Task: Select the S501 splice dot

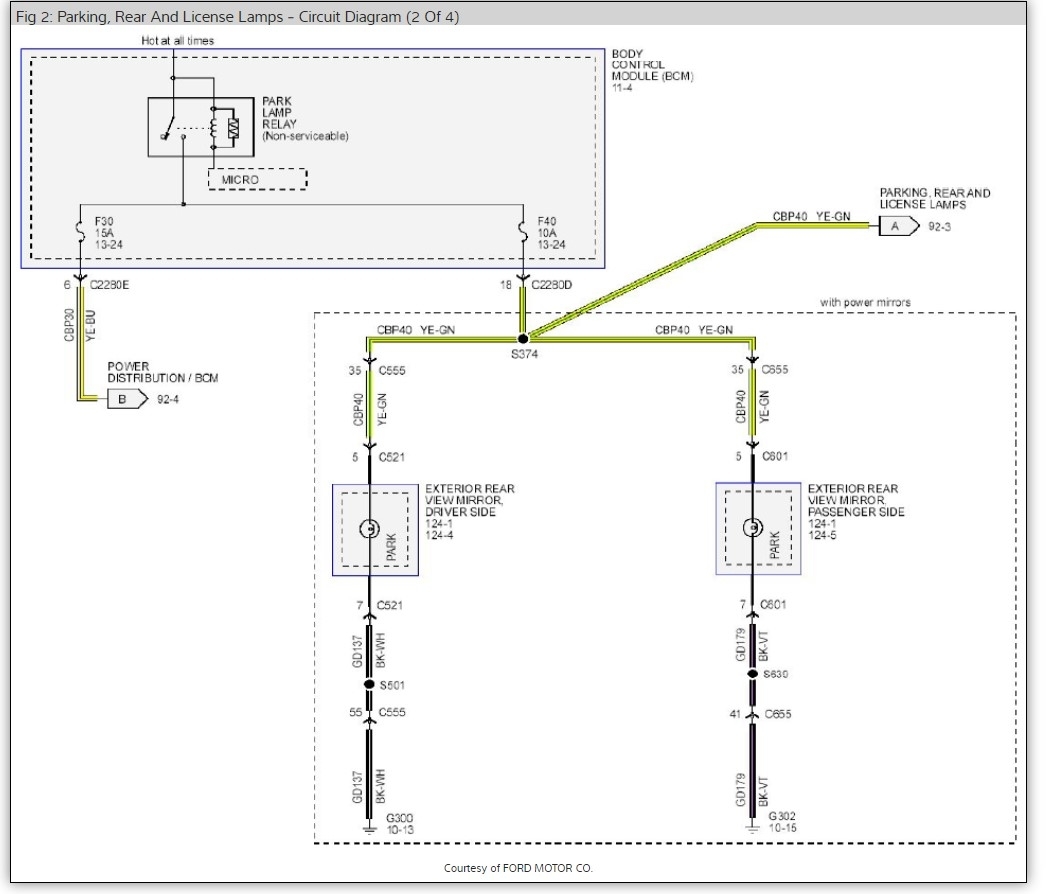Action: point(369,685)
